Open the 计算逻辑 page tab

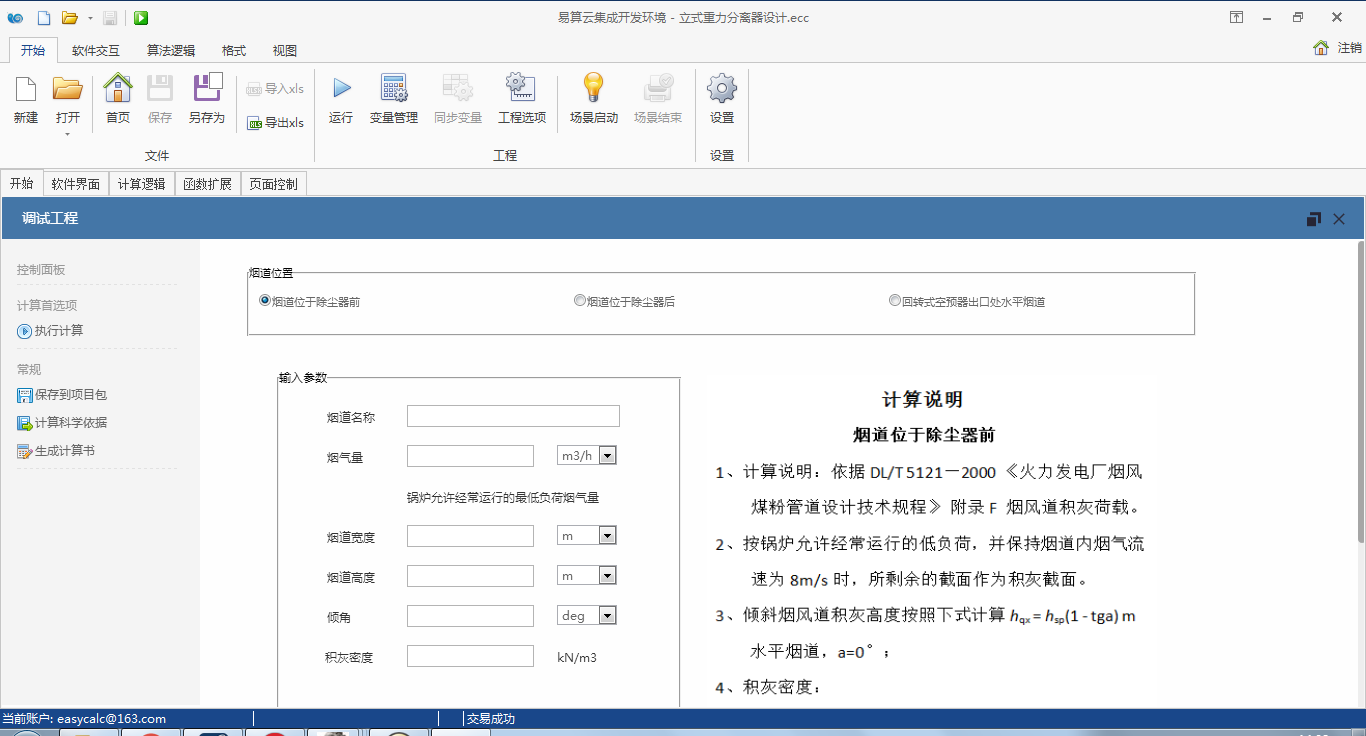[x=141, y=184]
